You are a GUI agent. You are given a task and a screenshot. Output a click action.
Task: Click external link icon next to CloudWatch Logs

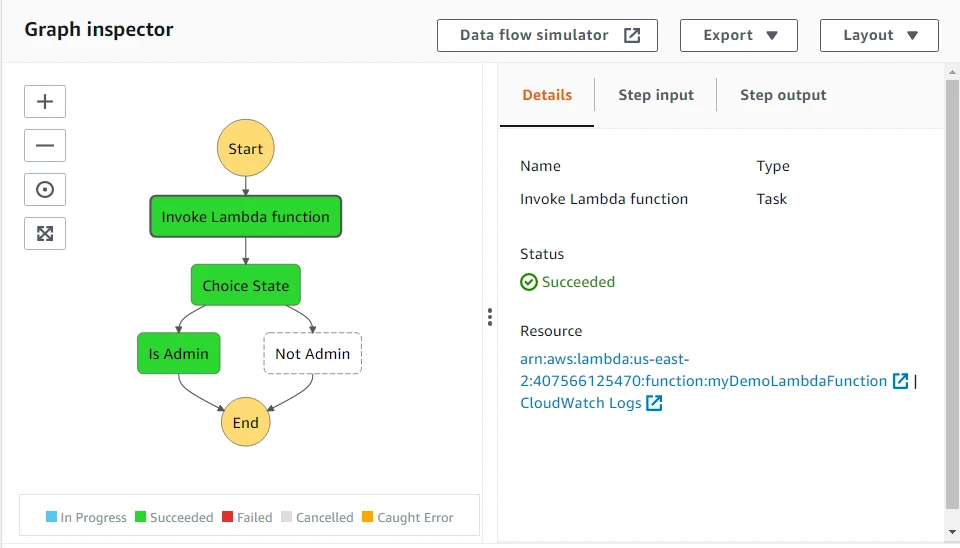[654, 403]
